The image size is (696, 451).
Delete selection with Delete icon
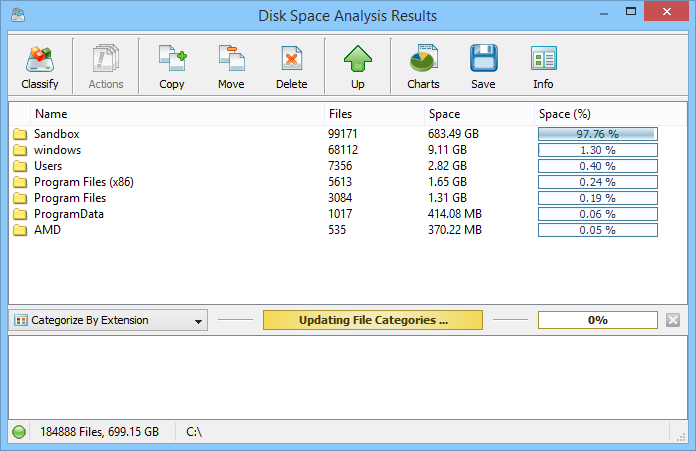click(292, 67)
